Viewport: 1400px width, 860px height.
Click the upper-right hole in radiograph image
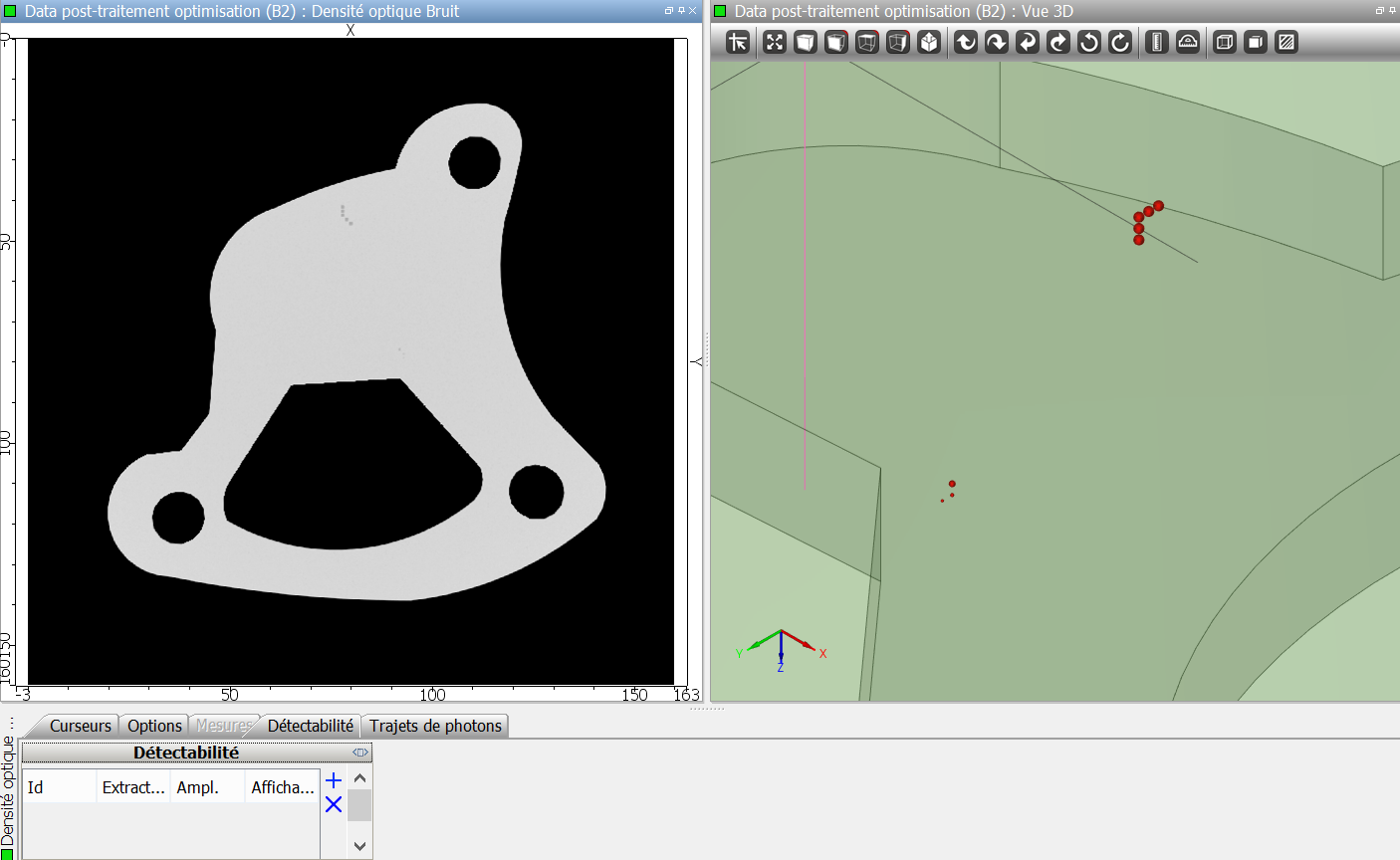click(474, 162)
